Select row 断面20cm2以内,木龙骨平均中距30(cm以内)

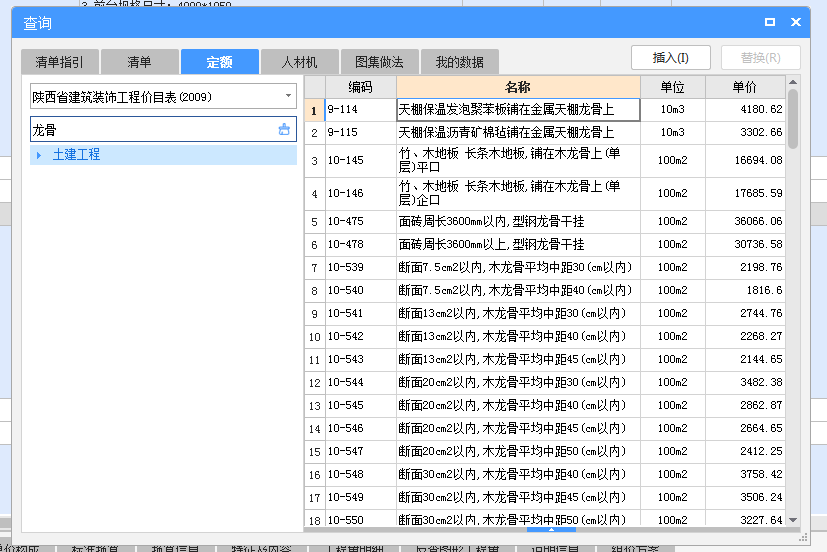pyautogui.click(x=518, y=383)
